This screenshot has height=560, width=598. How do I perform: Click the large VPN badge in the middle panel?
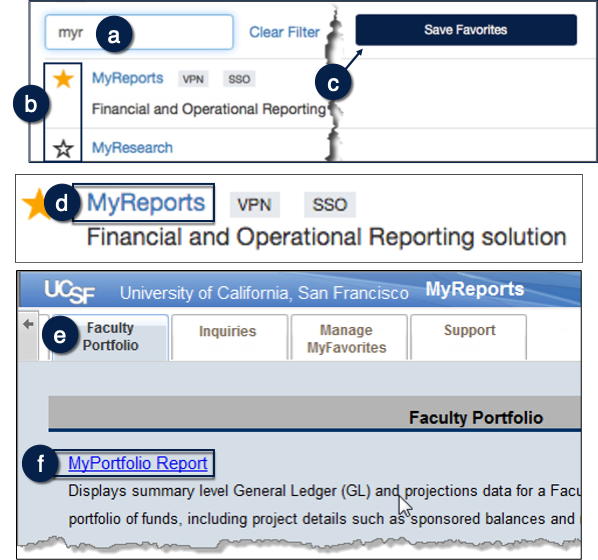[254, 205]
